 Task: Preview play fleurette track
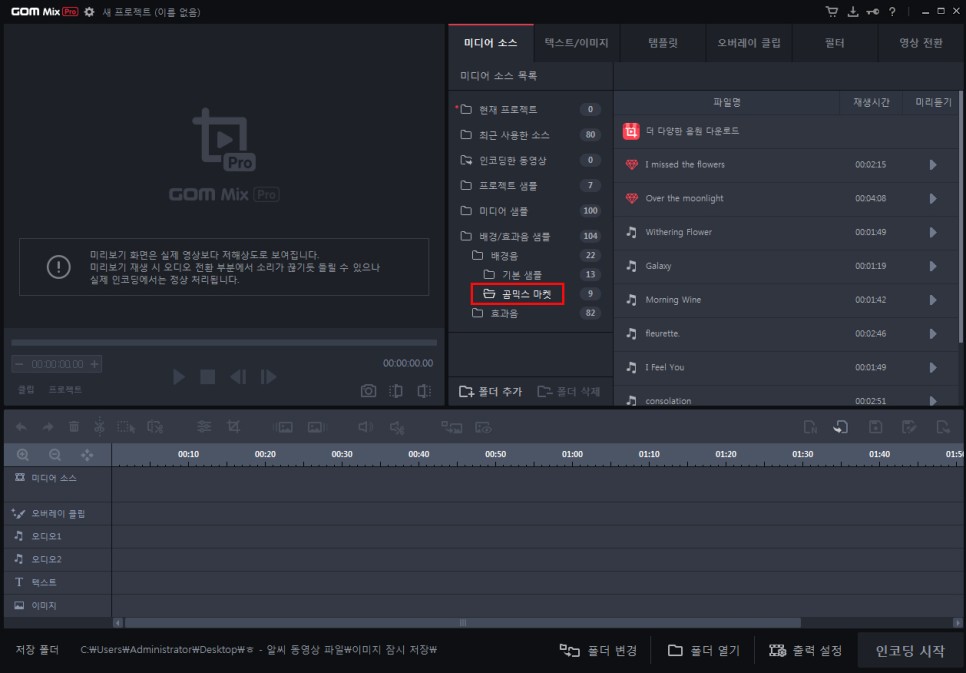pyautogui.click(x=933, y=334)
